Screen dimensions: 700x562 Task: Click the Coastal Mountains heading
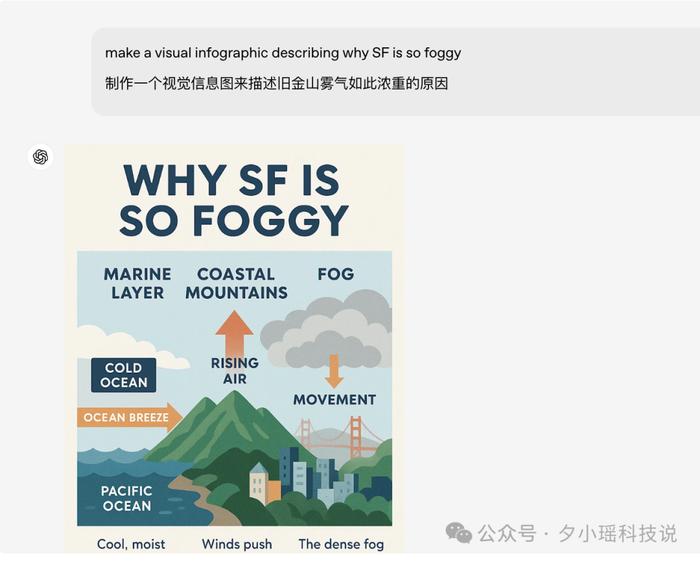(236, 283)
